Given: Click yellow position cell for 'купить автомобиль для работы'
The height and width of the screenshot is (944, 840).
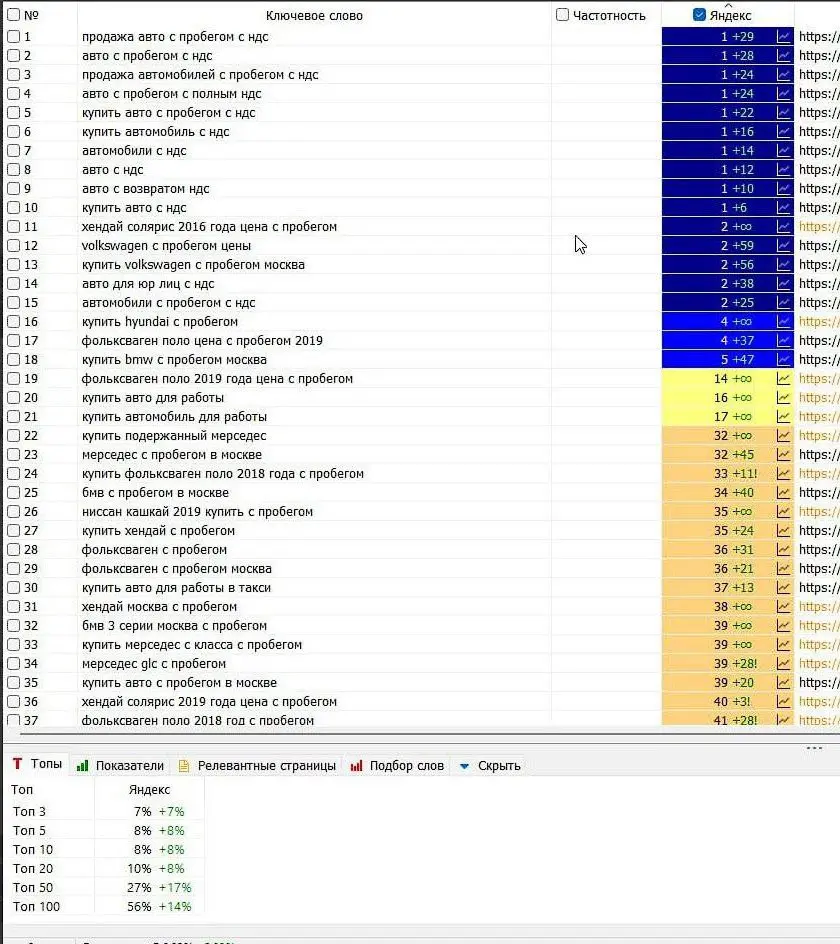Looking at the screenshot, I should (718, 416).
